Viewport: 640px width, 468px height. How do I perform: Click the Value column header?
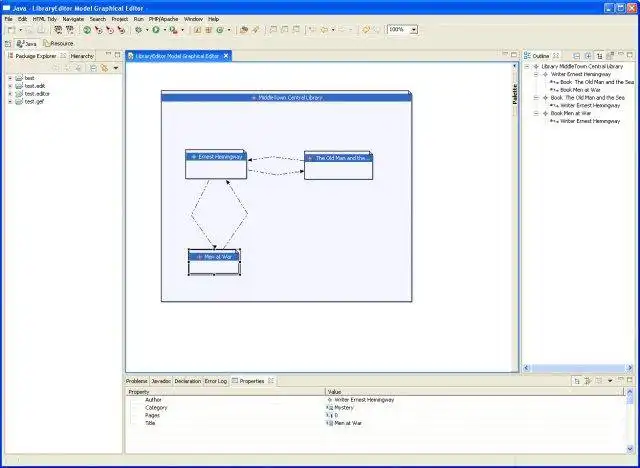(474, 392)
